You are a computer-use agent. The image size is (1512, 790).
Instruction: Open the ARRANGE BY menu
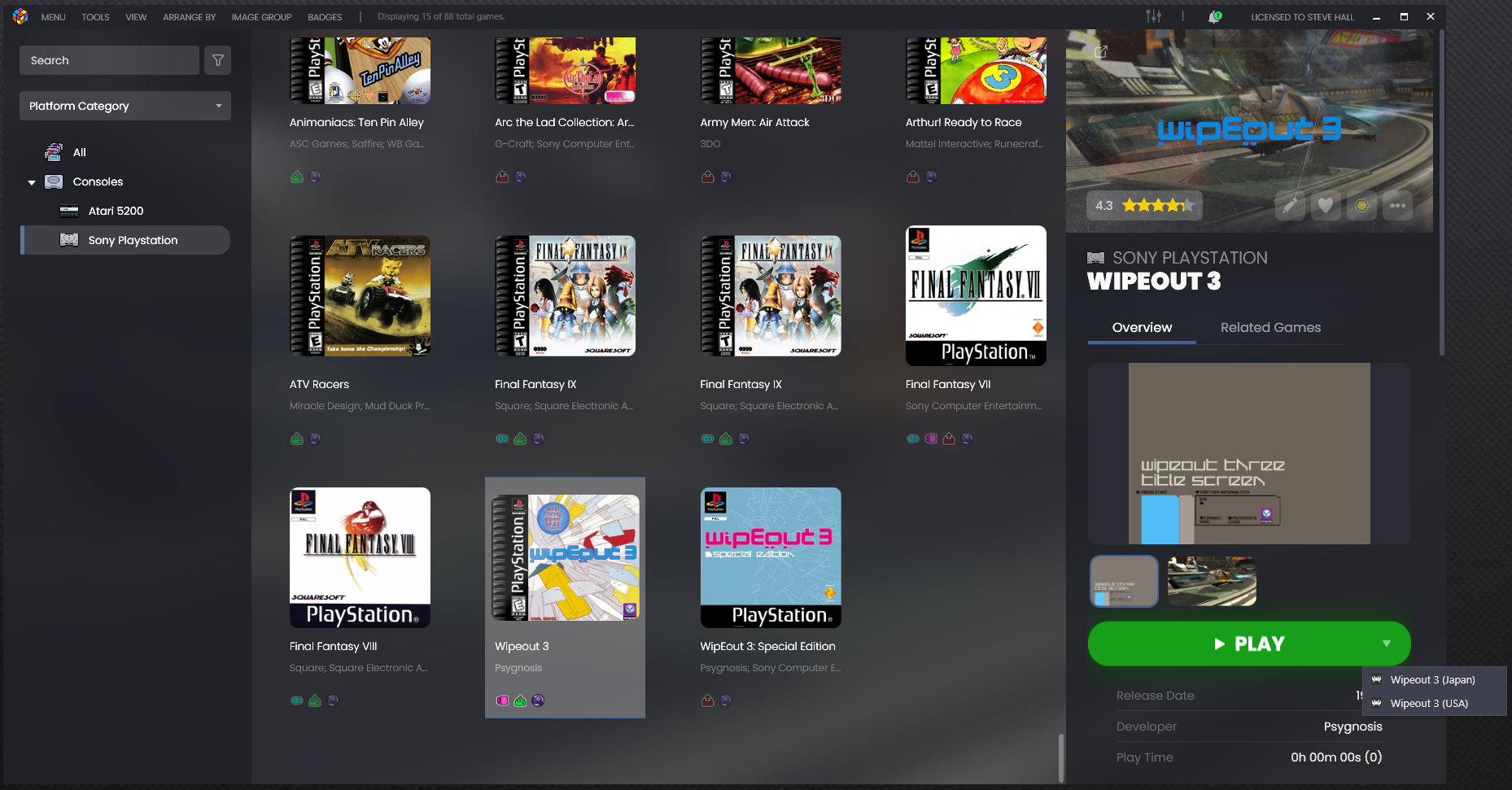point(190,17)
